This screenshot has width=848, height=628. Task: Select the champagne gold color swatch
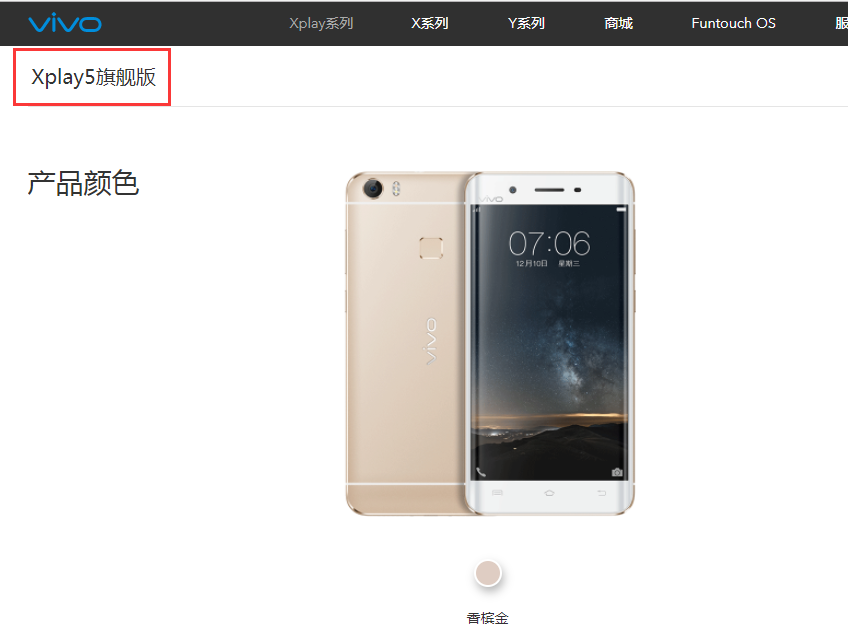point(488,573)
